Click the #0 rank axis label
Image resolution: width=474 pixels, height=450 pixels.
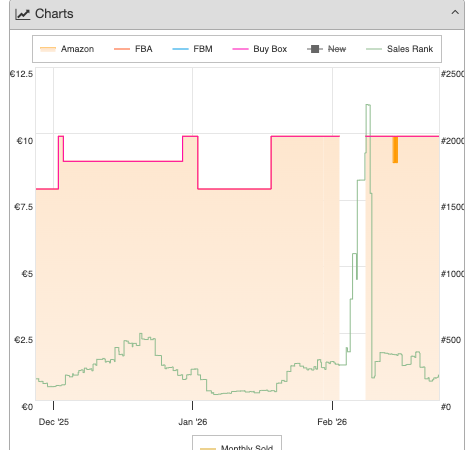[446, 407]
